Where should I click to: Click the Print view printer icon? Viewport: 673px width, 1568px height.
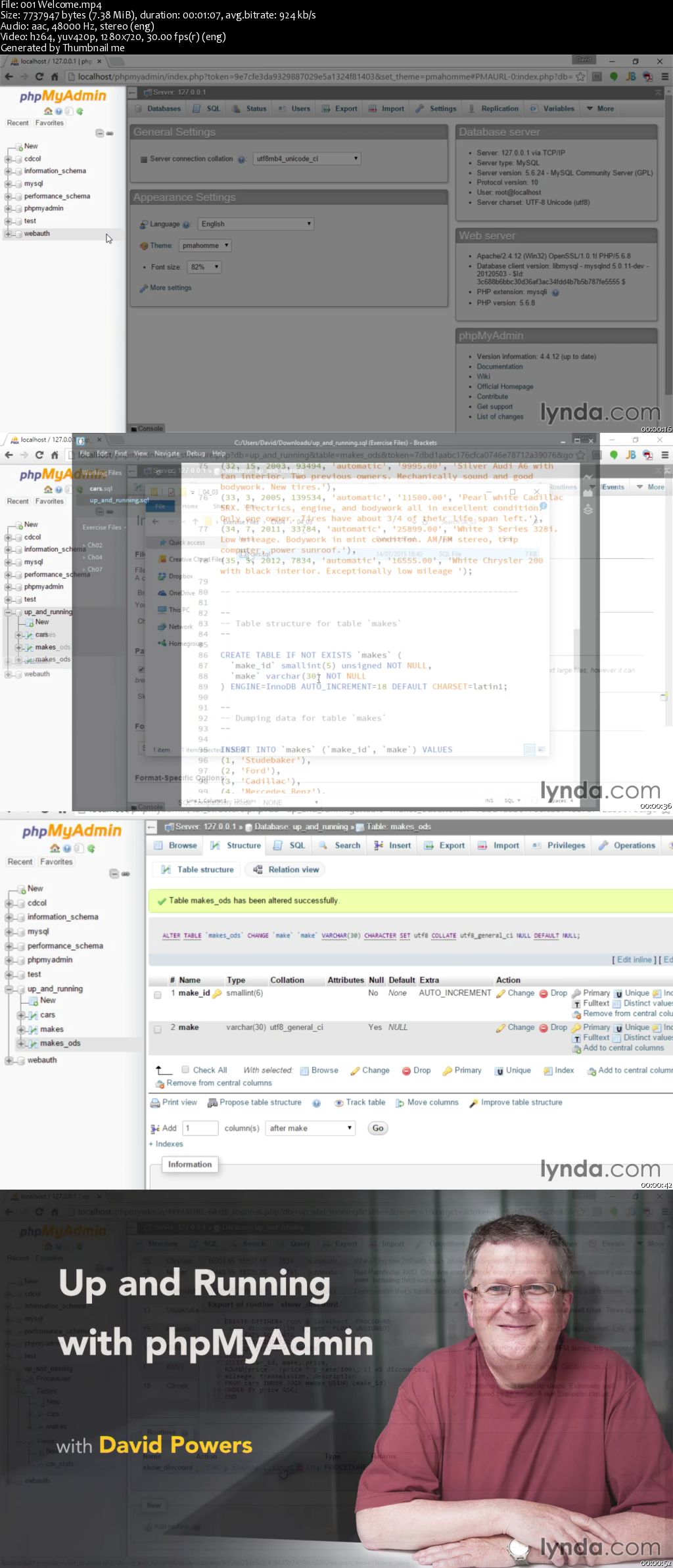pyautogui.click(x=155, y=1103)
